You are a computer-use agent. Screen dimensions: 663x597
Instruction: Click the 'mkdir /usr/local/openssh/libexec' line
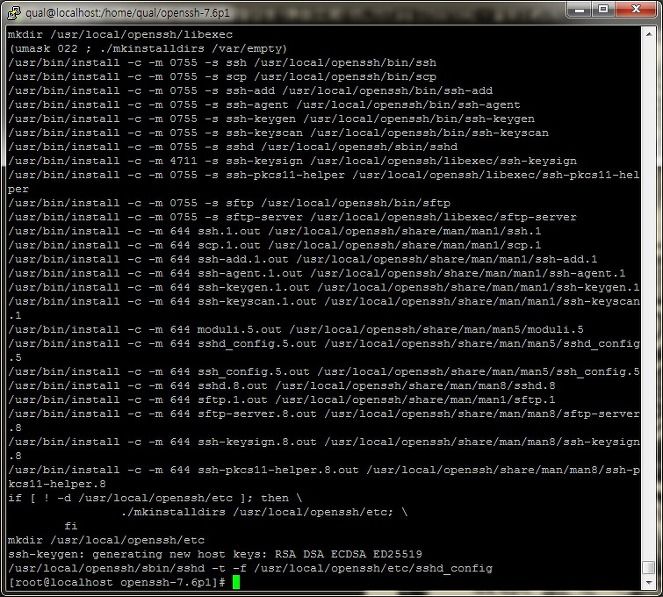(x=120, y=34)
